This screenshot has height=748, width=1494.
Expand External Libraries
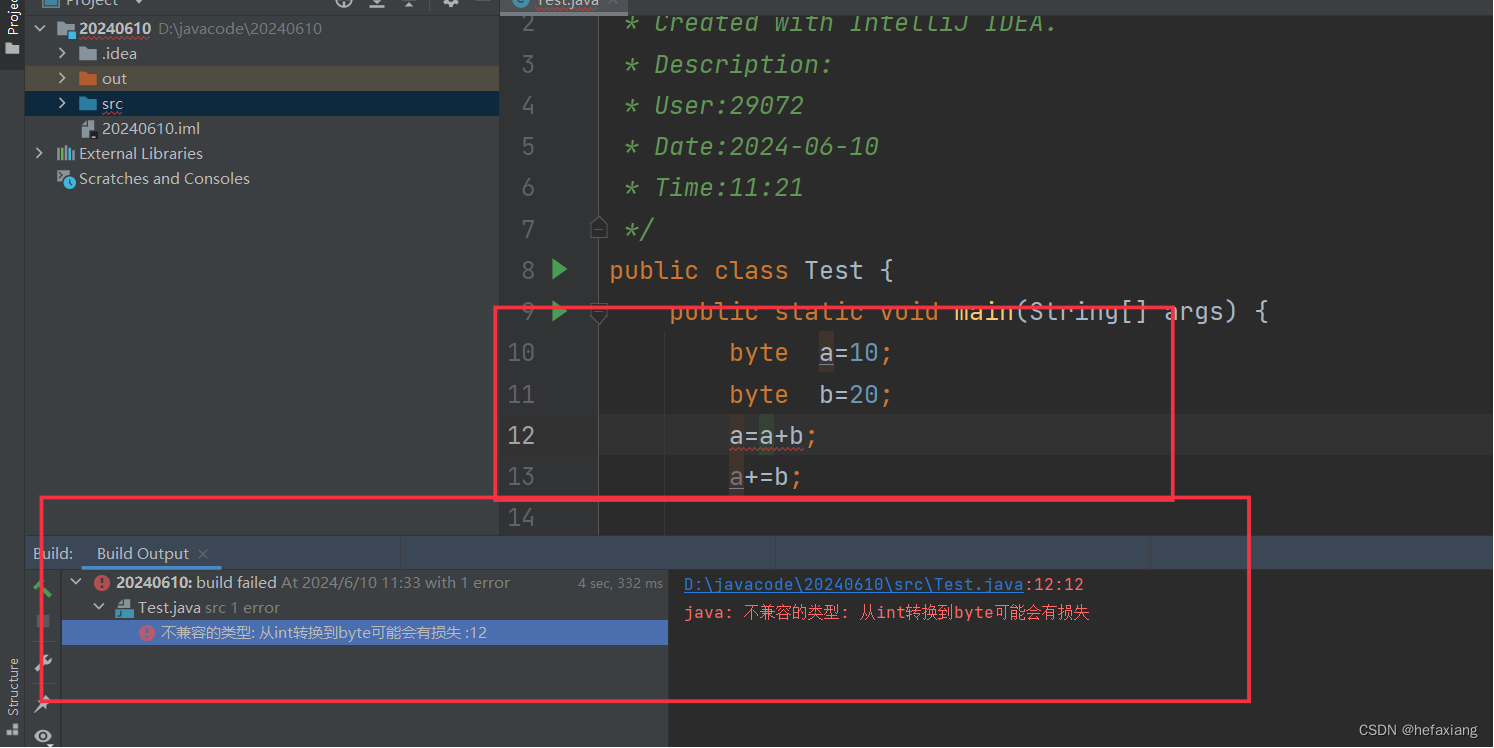(x=39, y=153)
